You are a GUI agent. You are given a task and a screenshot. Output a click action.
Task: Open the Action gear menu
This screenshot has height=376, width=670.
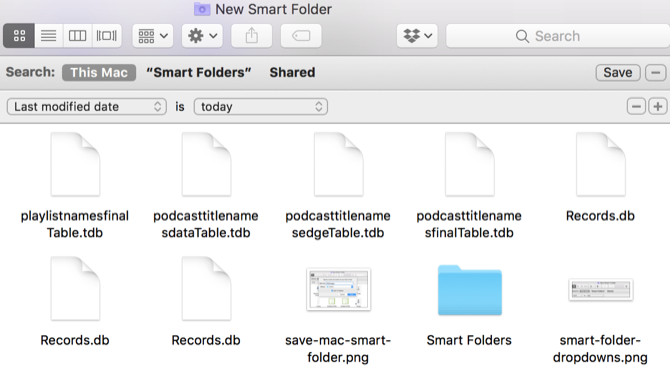pyautogui.click(x=202, y=36)
